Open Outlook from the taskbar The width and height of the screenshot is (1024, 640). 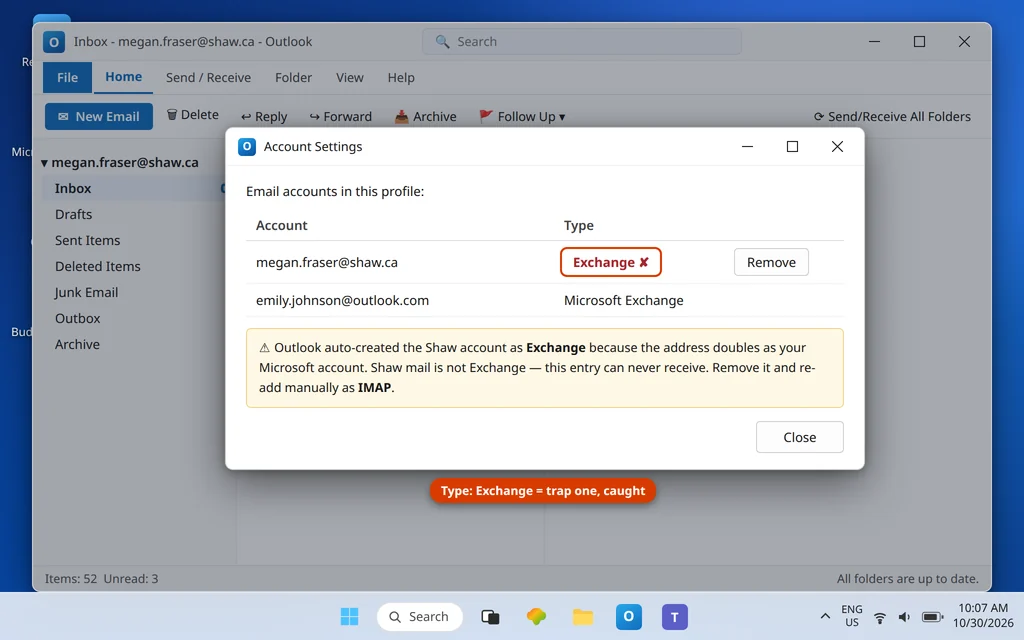628,616
